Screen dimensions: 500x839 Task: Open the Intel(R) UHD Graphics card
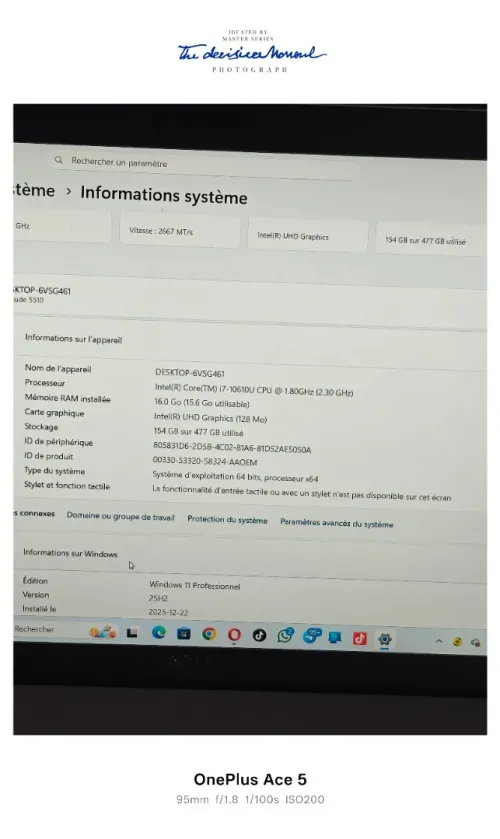pyautogui.click(x=308, y=236)
